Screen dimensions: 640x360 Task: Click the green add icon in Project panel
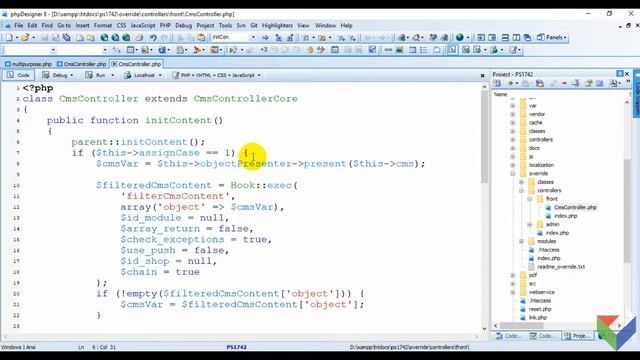(510, 83)
